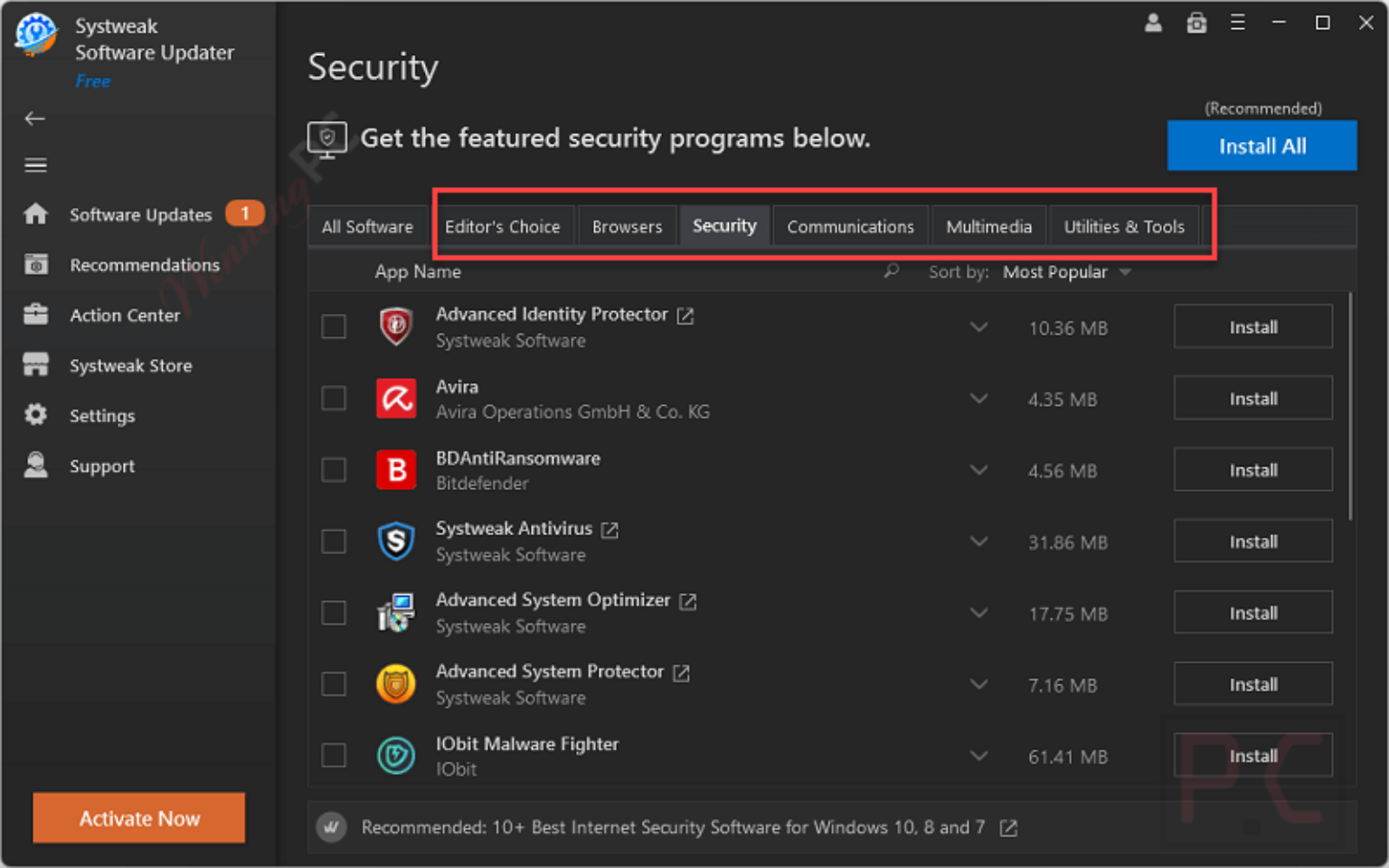This screenshot has height=868, width=1389.
Task: Click the orange Activate Now button
Action: click(x=139, y=818)
